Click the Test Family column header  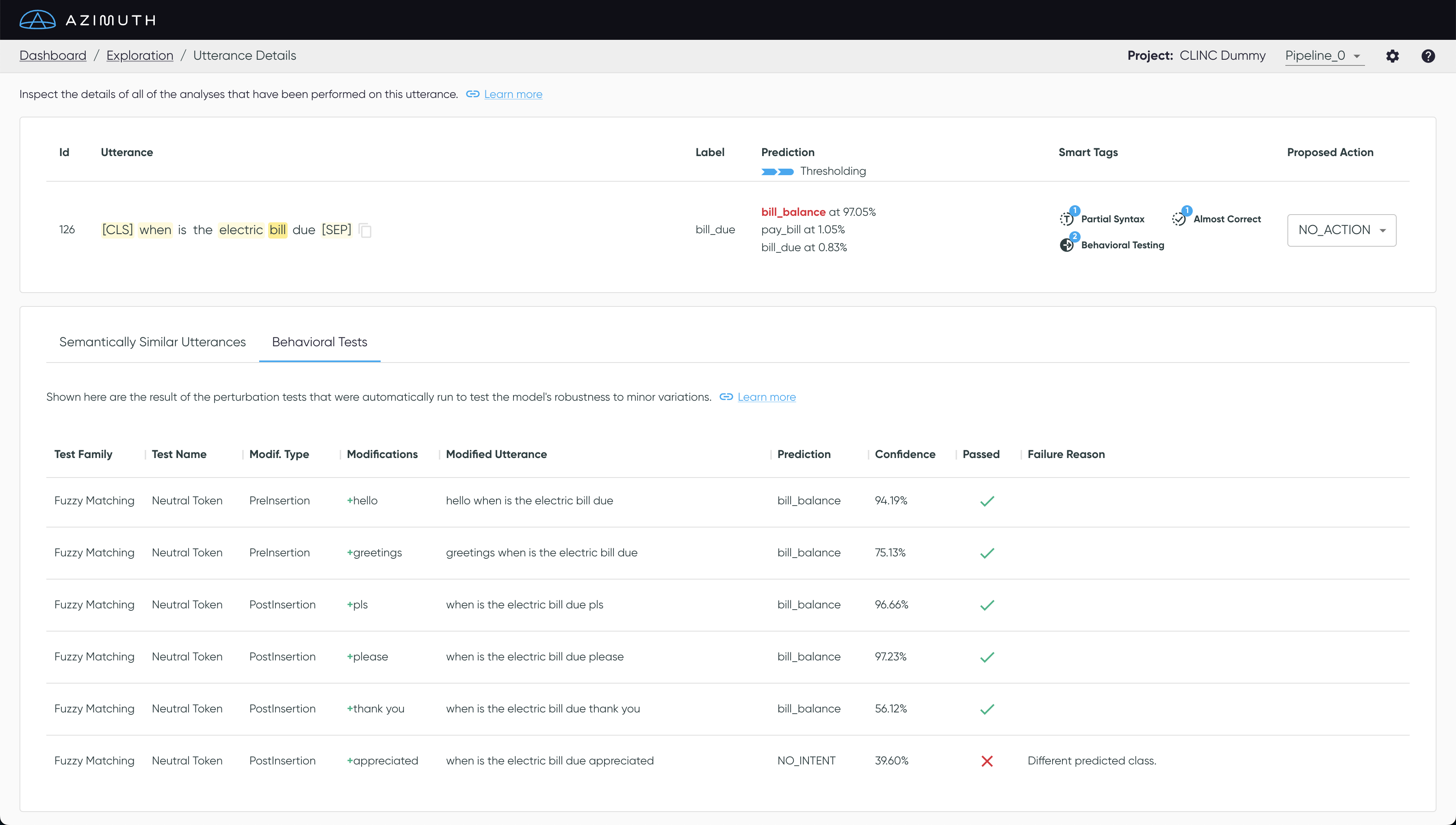tap(83, 454)
